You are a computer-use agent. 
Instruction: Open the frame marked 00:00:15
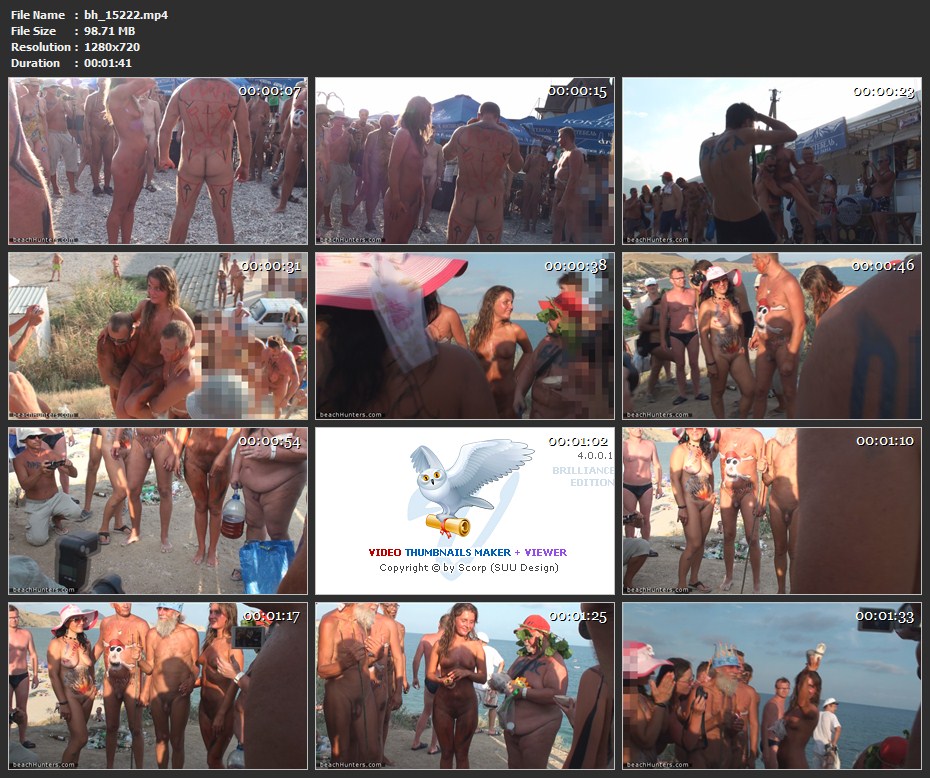click(x=465, y=161)
